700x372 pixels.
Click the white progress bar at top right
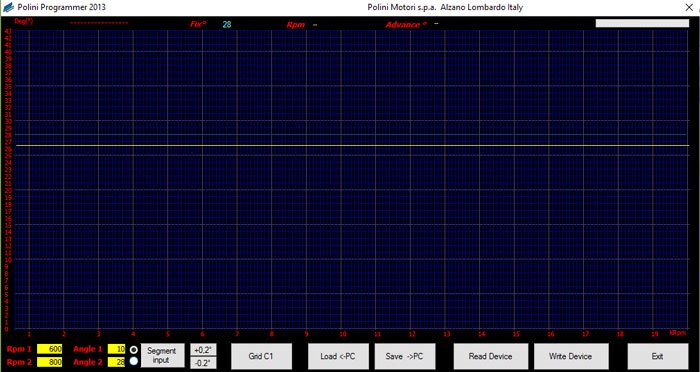642,23
